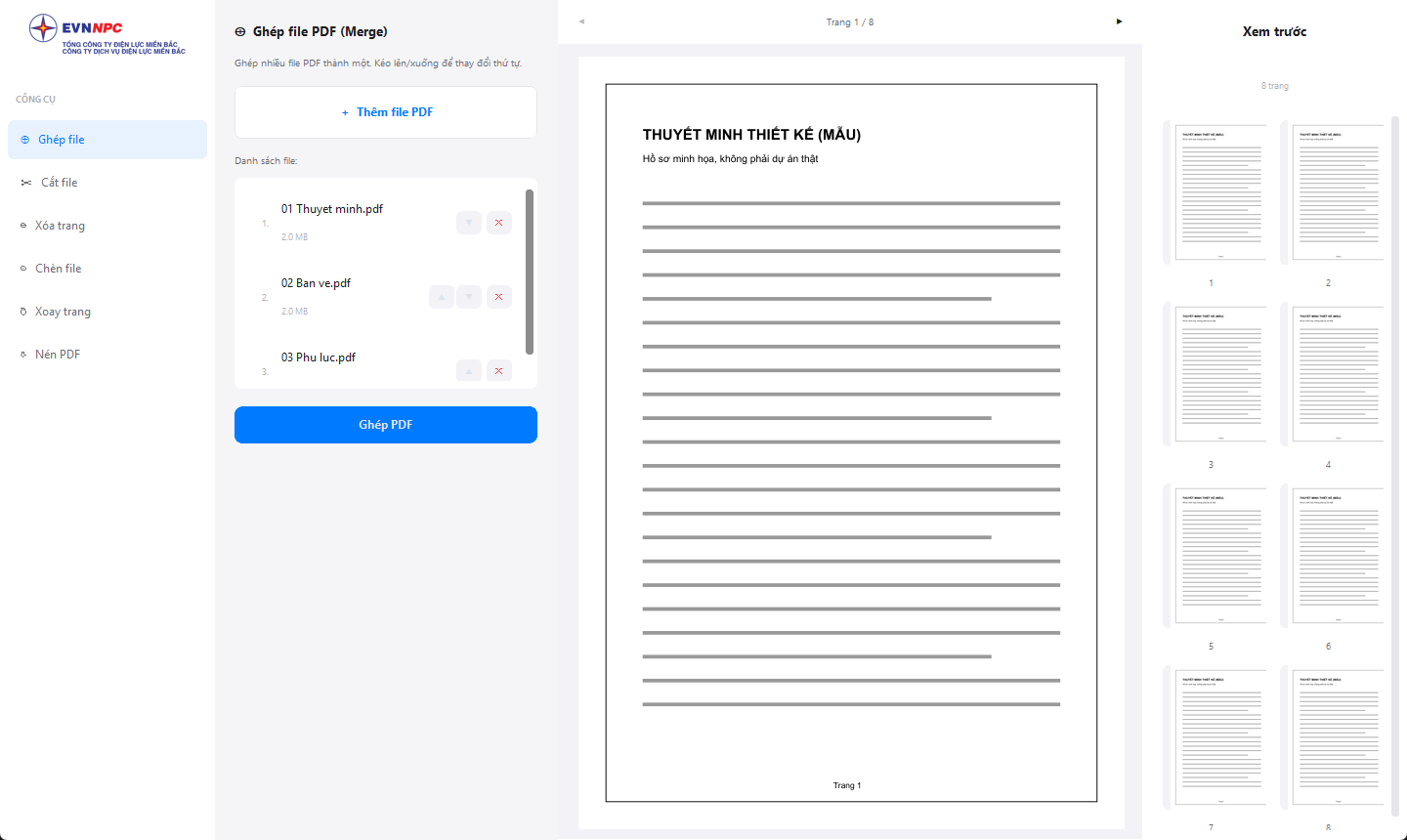Open the Xóa trang tool
This screenshot has height=840, width=1407.
107,226
